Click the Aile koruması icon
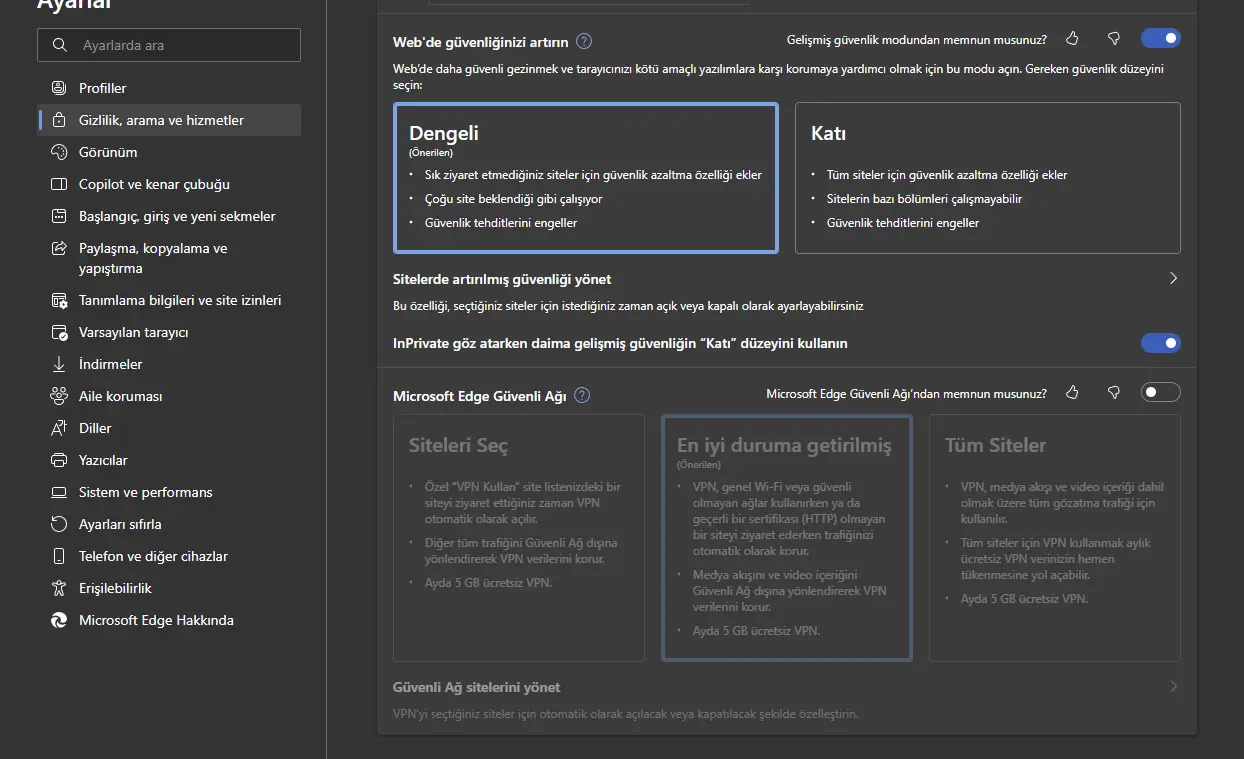This screenshot has height=759, width=1244. coord(59,396)
